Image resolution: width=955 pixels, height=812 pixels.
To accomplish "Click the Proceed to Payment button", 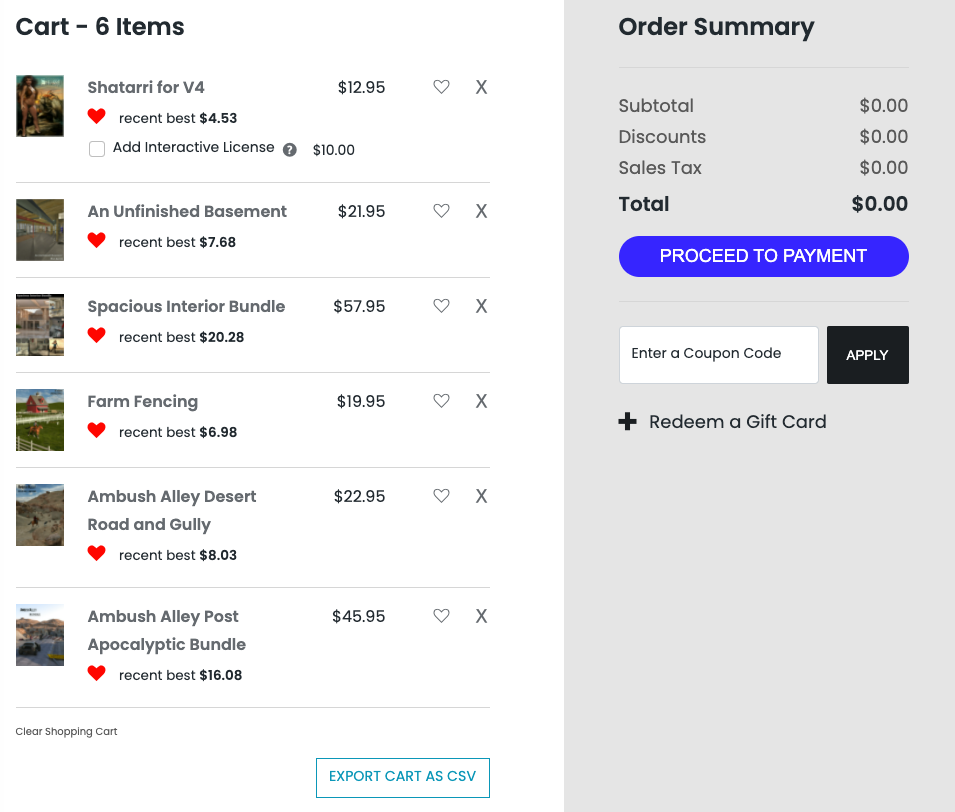I will [763, 256].
